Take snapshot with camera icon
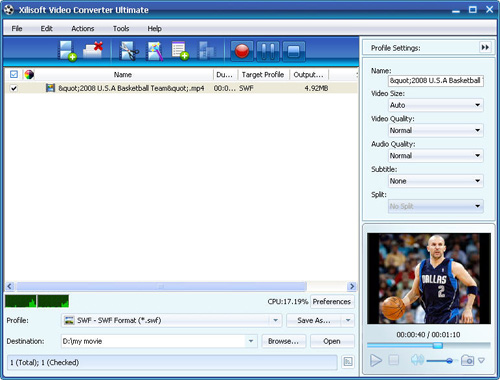Viewport: 500px width, 380px height. pos(467,360)
